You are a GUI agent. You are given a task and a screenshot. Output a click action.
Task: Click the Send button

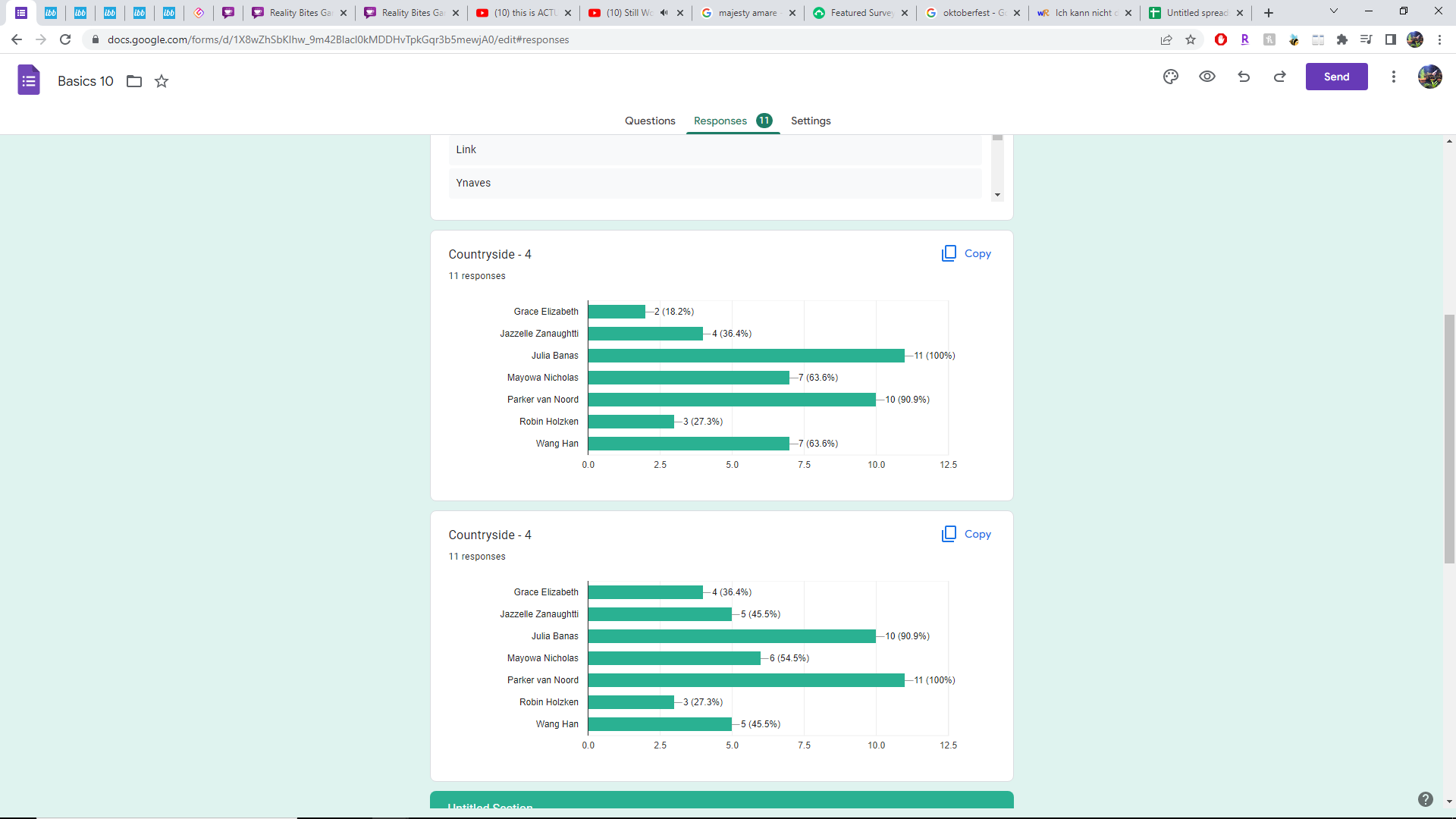[1336, 77]
